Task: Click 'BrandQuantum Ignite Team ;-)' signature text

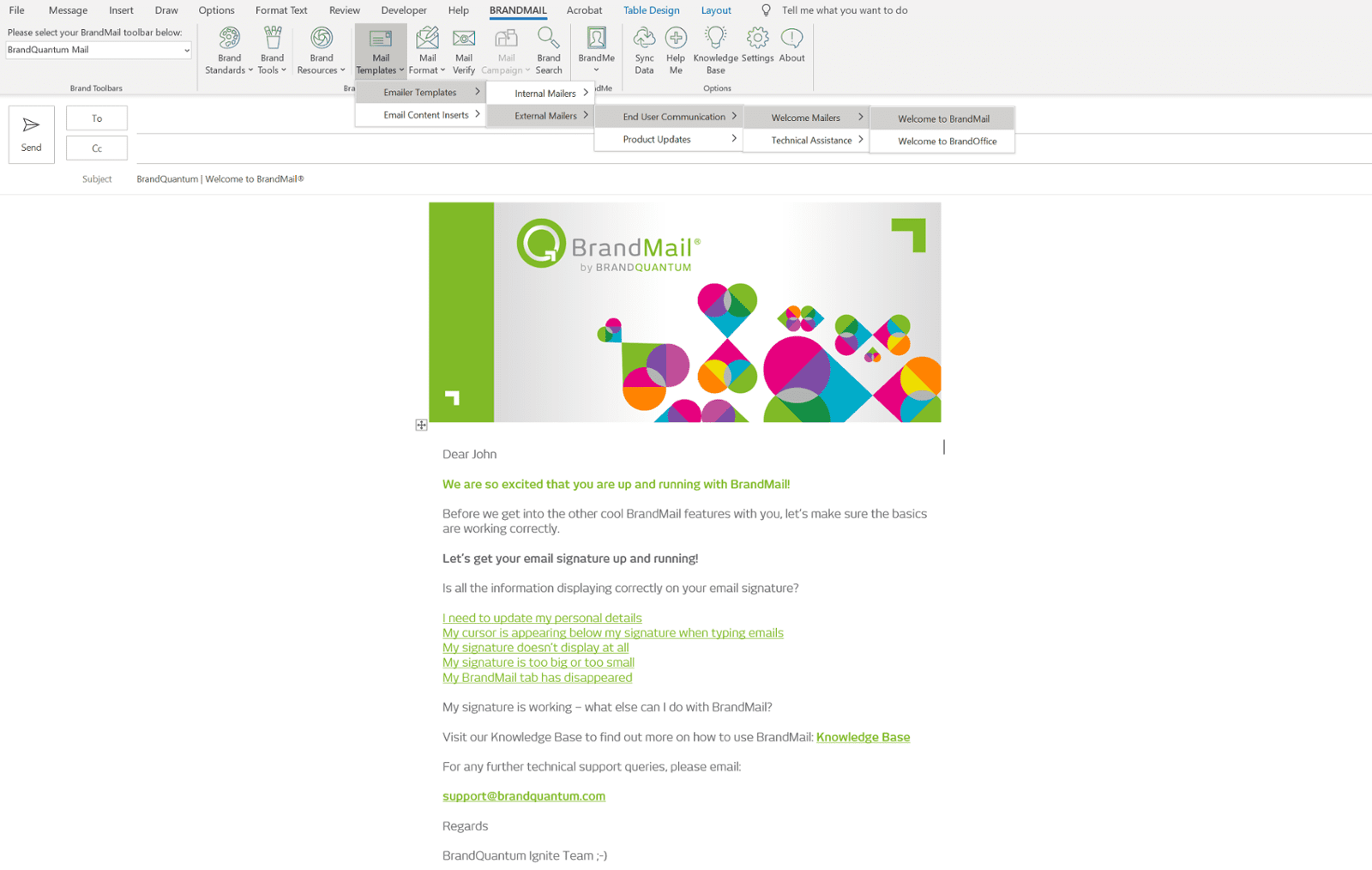Action: click(x=525, y=855)
